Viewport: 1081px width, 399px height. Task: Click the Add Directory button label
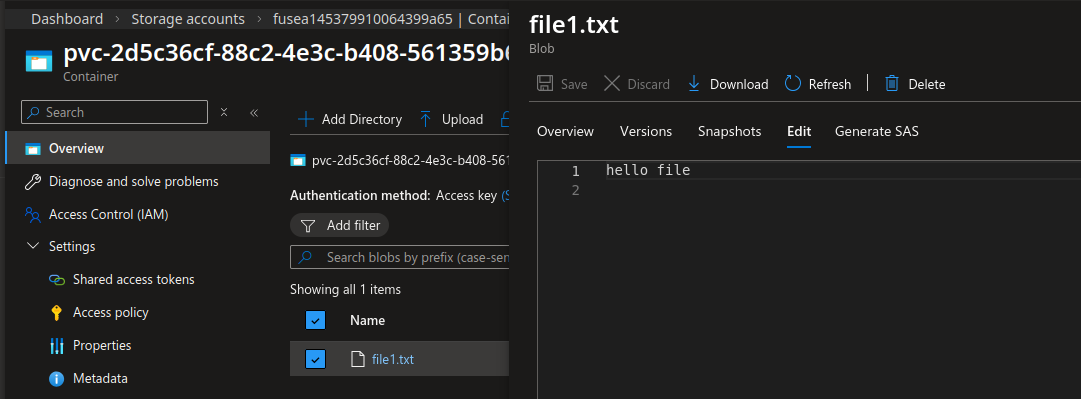tap(362, 119)
